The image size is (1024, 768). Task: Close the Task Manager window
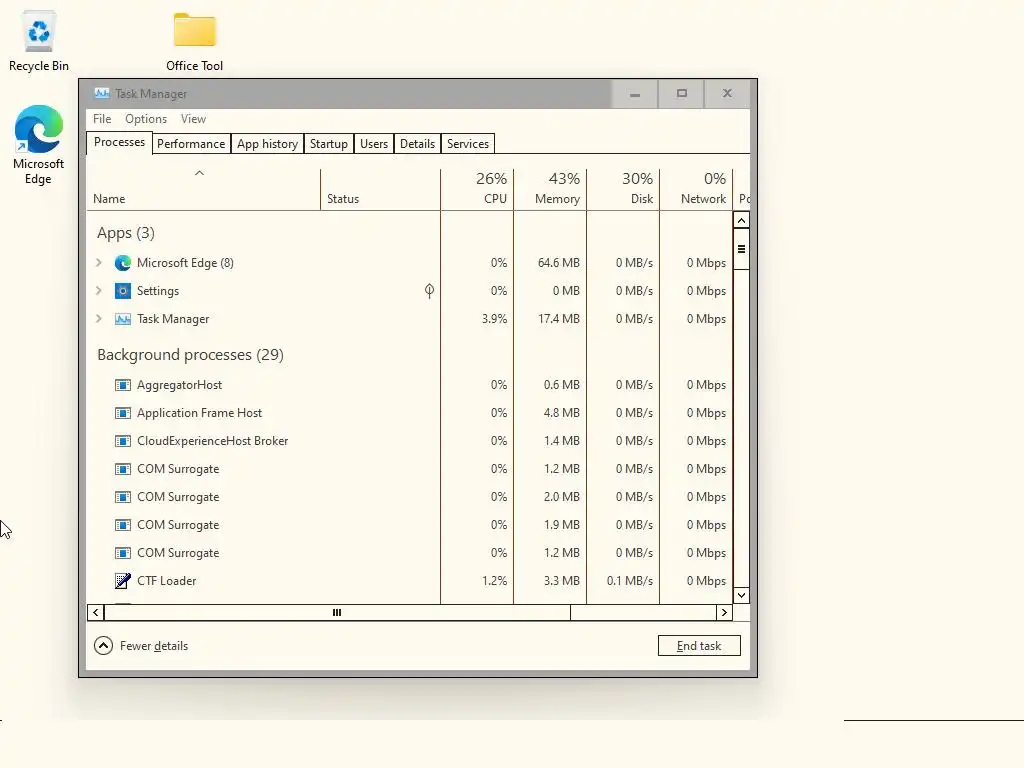(728, 94)
